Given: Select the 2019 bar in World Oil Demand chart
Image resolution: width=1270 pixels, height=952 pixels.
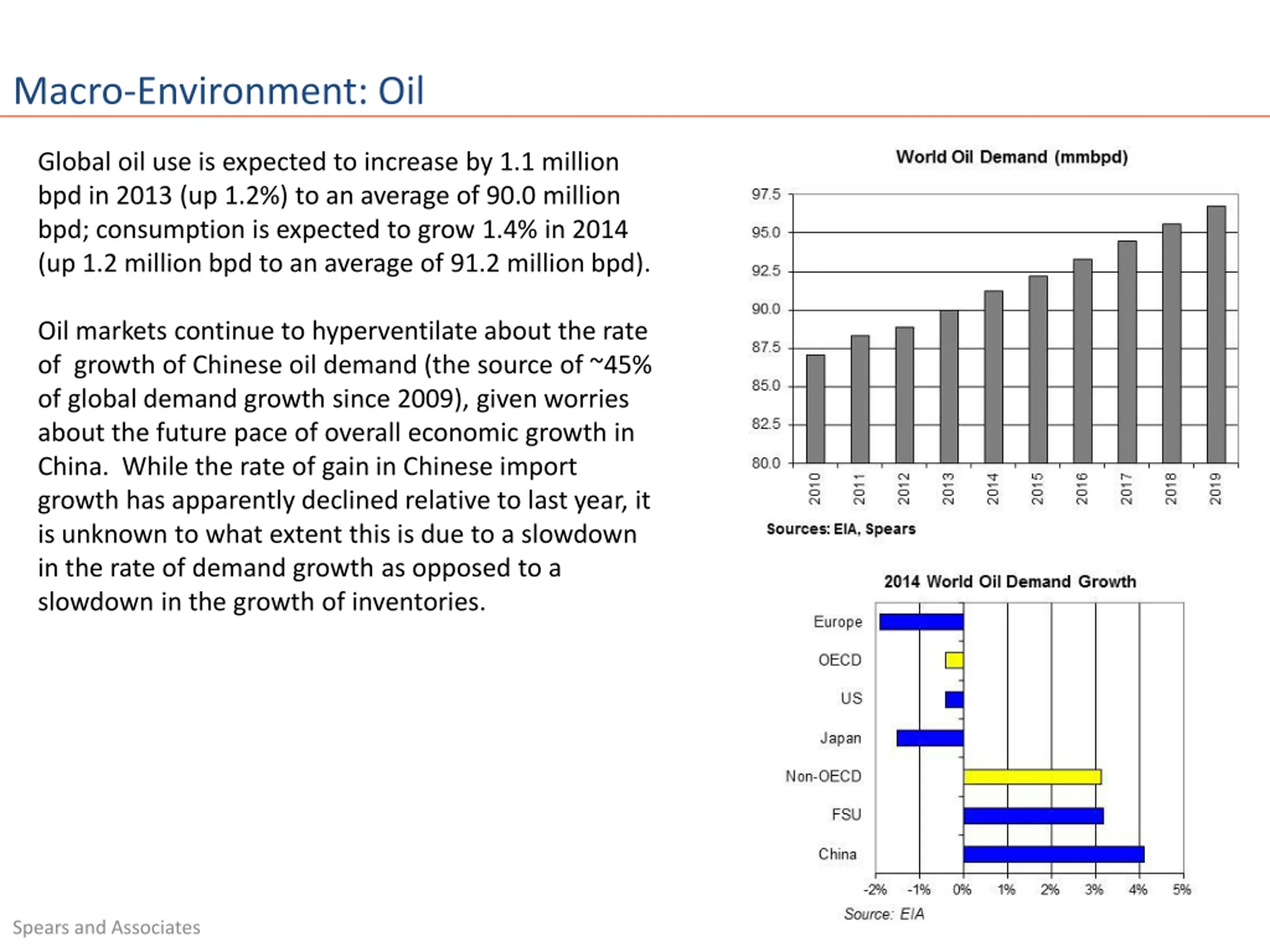Looking at the screenshot, I should click(1216, 334).
